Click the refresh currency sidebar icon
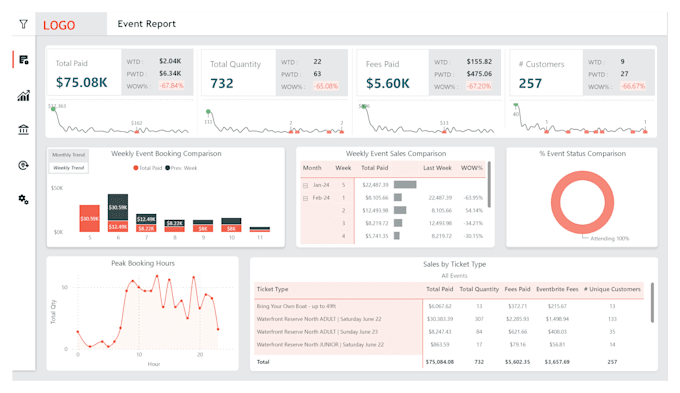This screenshot has width=680, height=393. point(23,165)
